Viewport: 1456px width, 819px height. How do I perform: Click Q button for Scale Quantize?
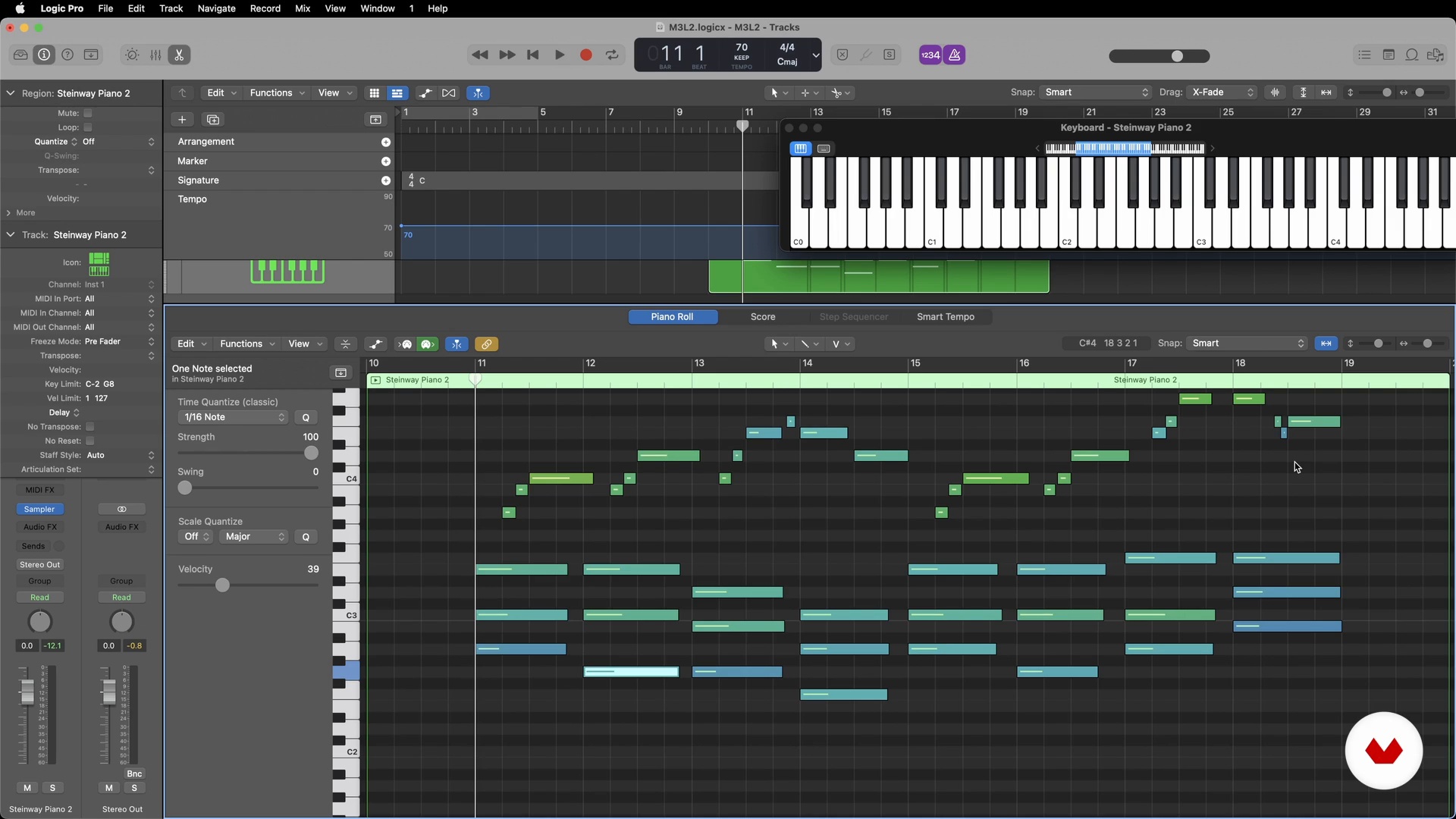click(x=306, y=537)
